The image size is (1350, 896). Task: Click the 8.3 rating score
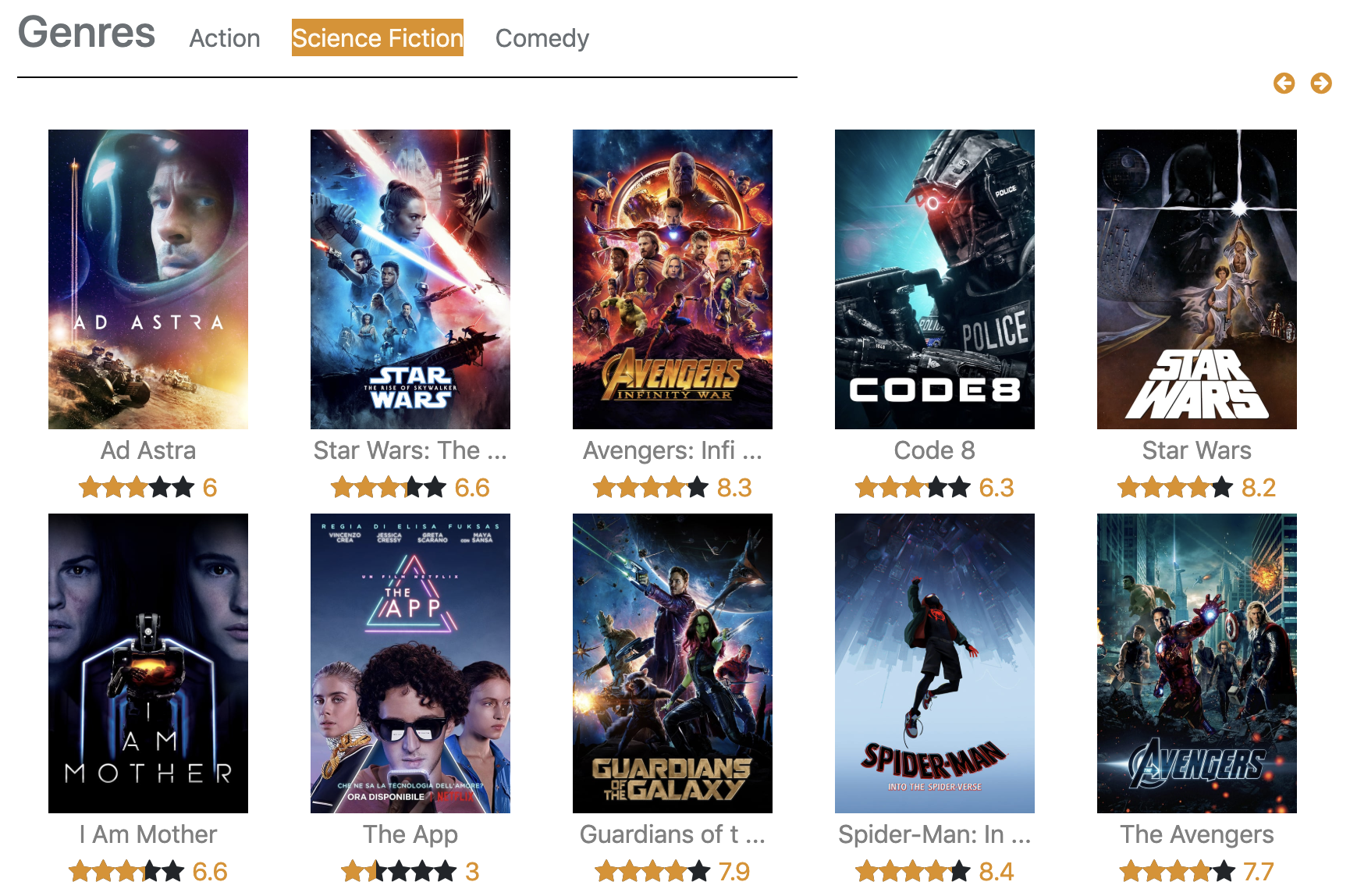point(734,488)
